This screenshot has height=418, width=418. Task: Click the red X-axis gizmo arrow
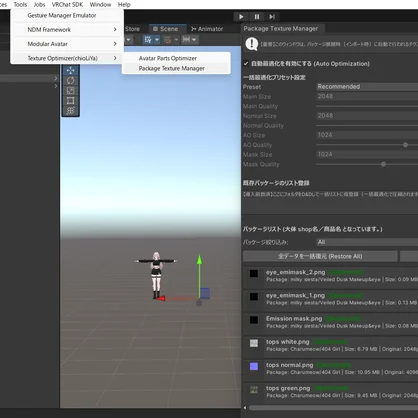pos(161,298)
